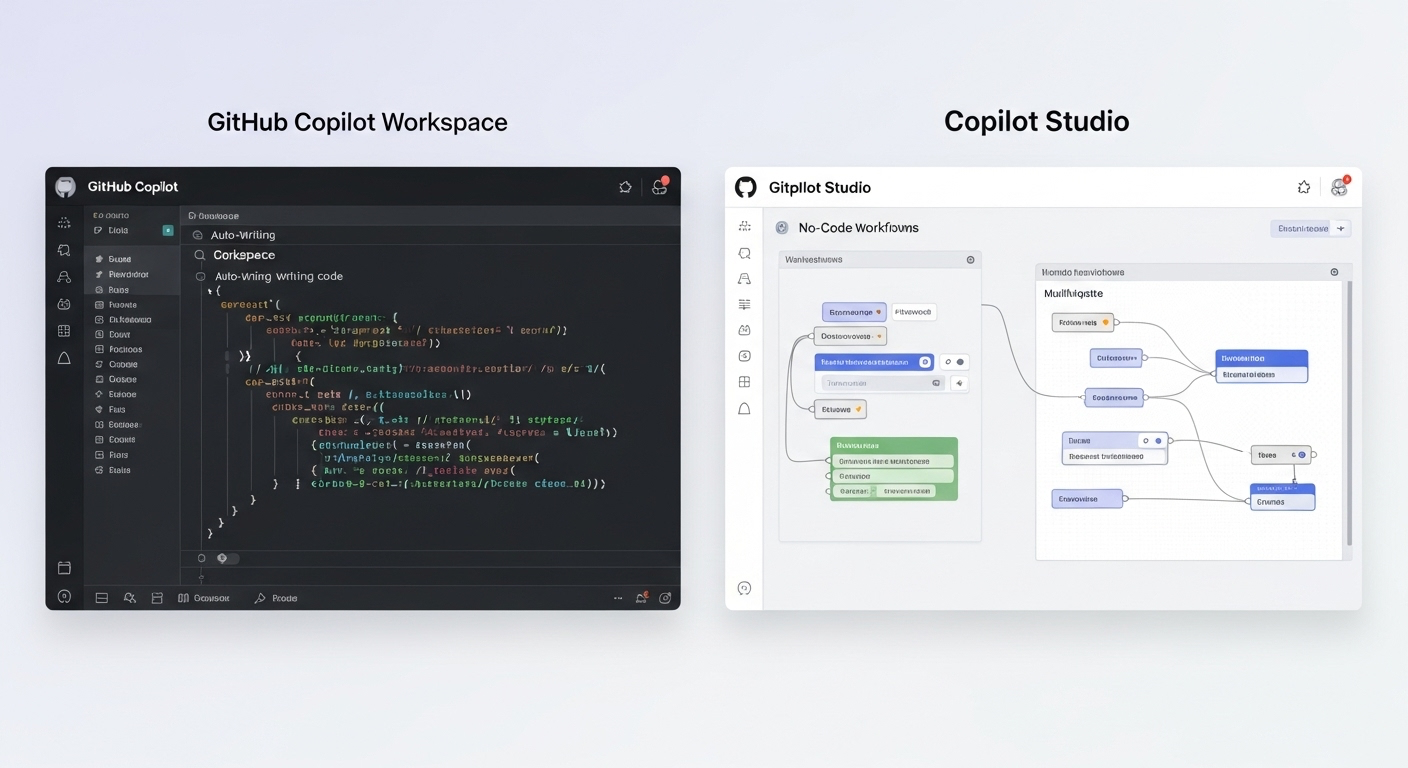Select the person icon in the dark sidebar

tap(64, 277)
